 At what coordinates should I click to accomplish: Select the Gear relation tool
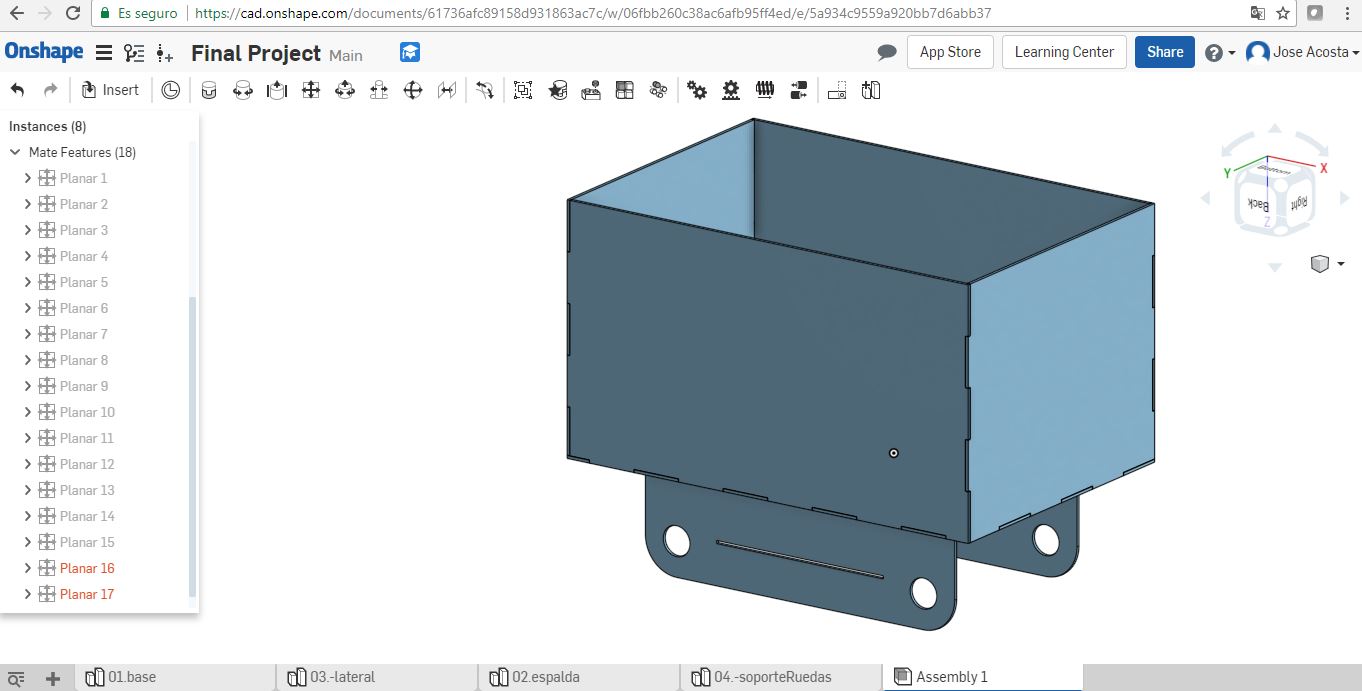tap(697, 90)
